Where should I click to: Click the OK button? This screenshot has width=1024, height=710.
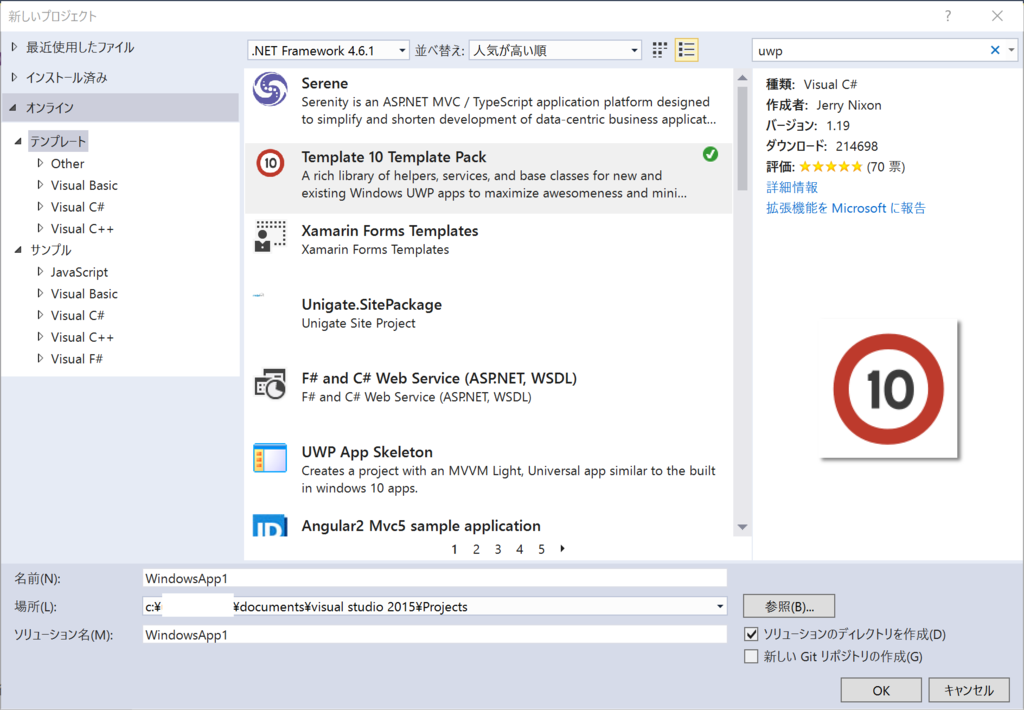[x=881, y=690]
